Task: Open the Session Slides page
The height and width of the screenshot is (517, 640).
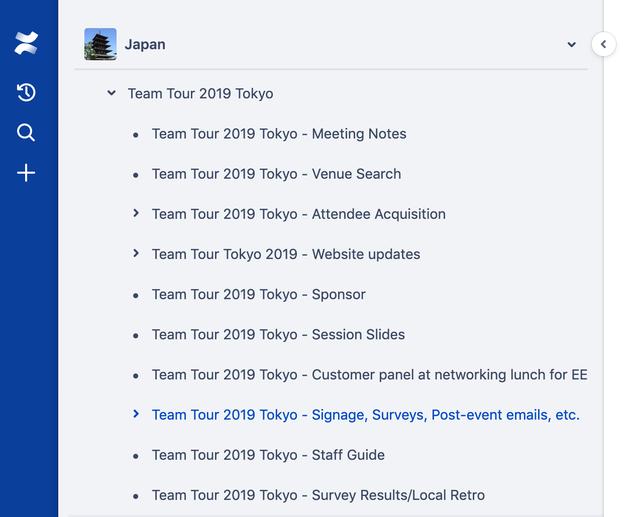Action: coord(278,335)
